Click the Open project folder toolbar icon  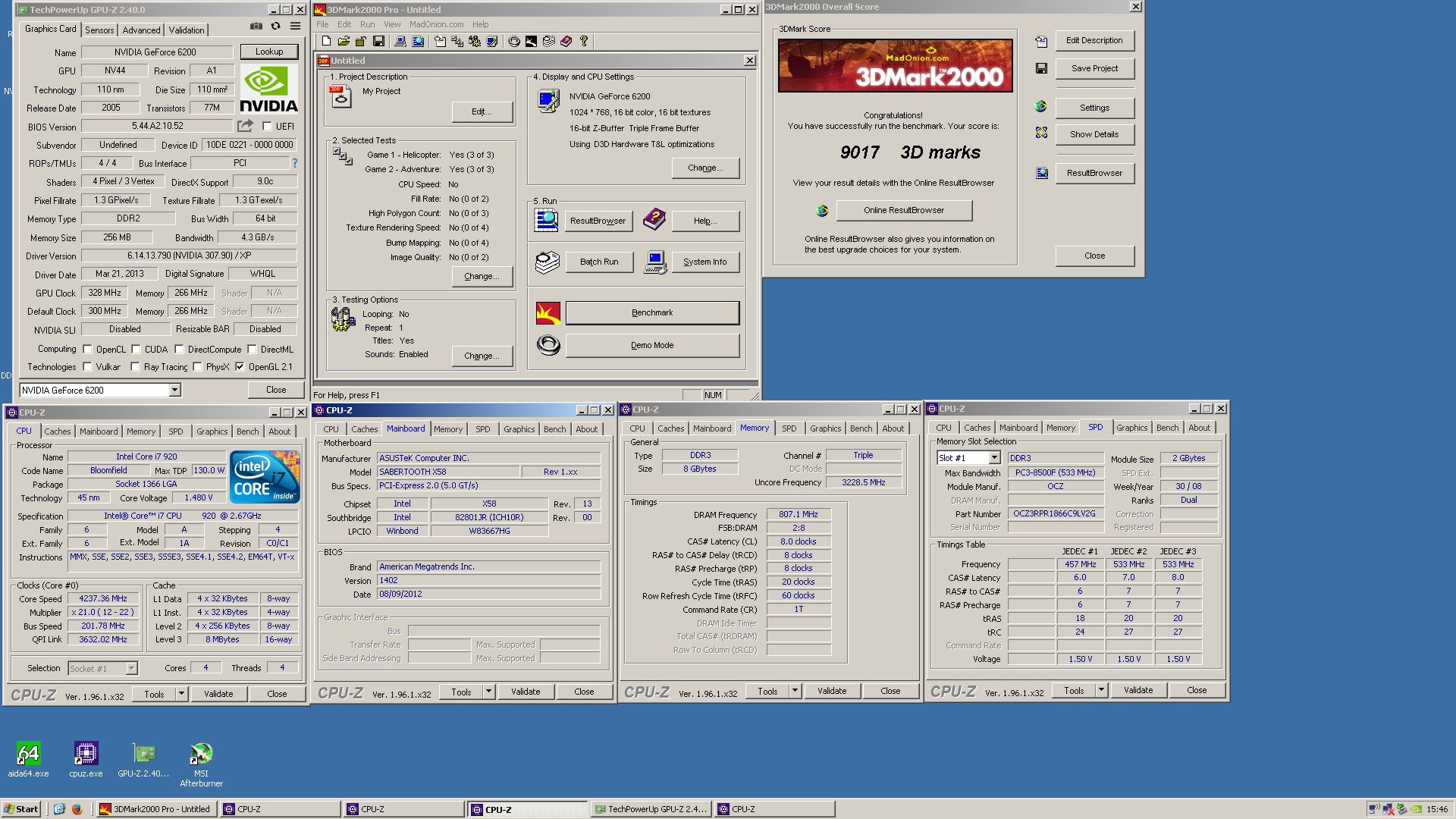(x=344, y=42)
